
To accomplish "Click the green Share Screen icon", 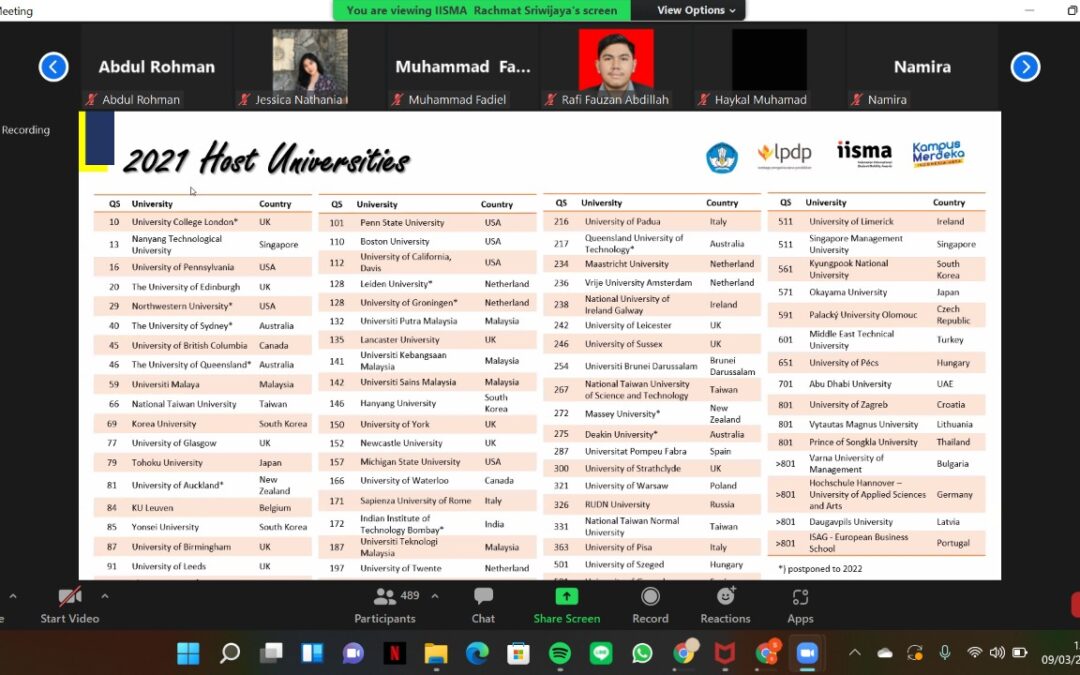I will coord(566,597).
